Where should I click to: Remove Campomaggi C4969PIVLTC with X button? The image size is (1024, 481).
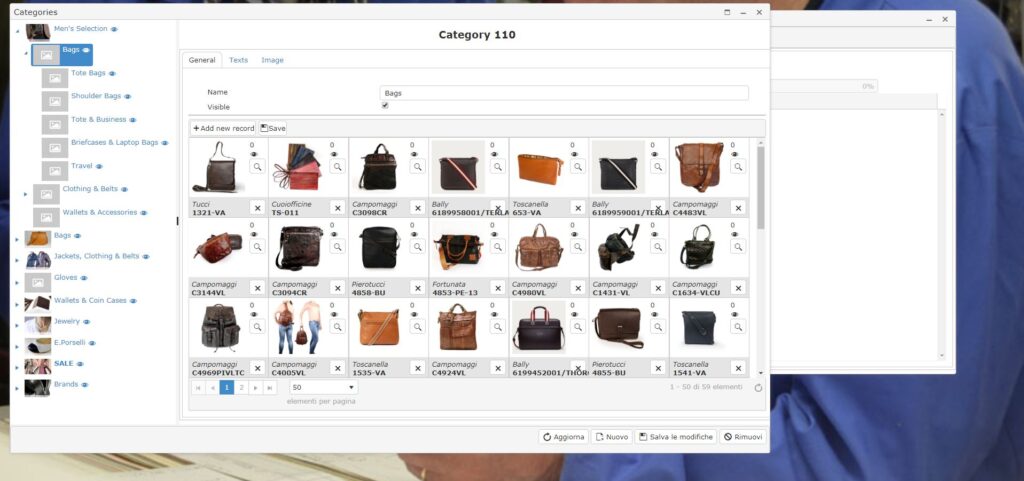(257, 368)
